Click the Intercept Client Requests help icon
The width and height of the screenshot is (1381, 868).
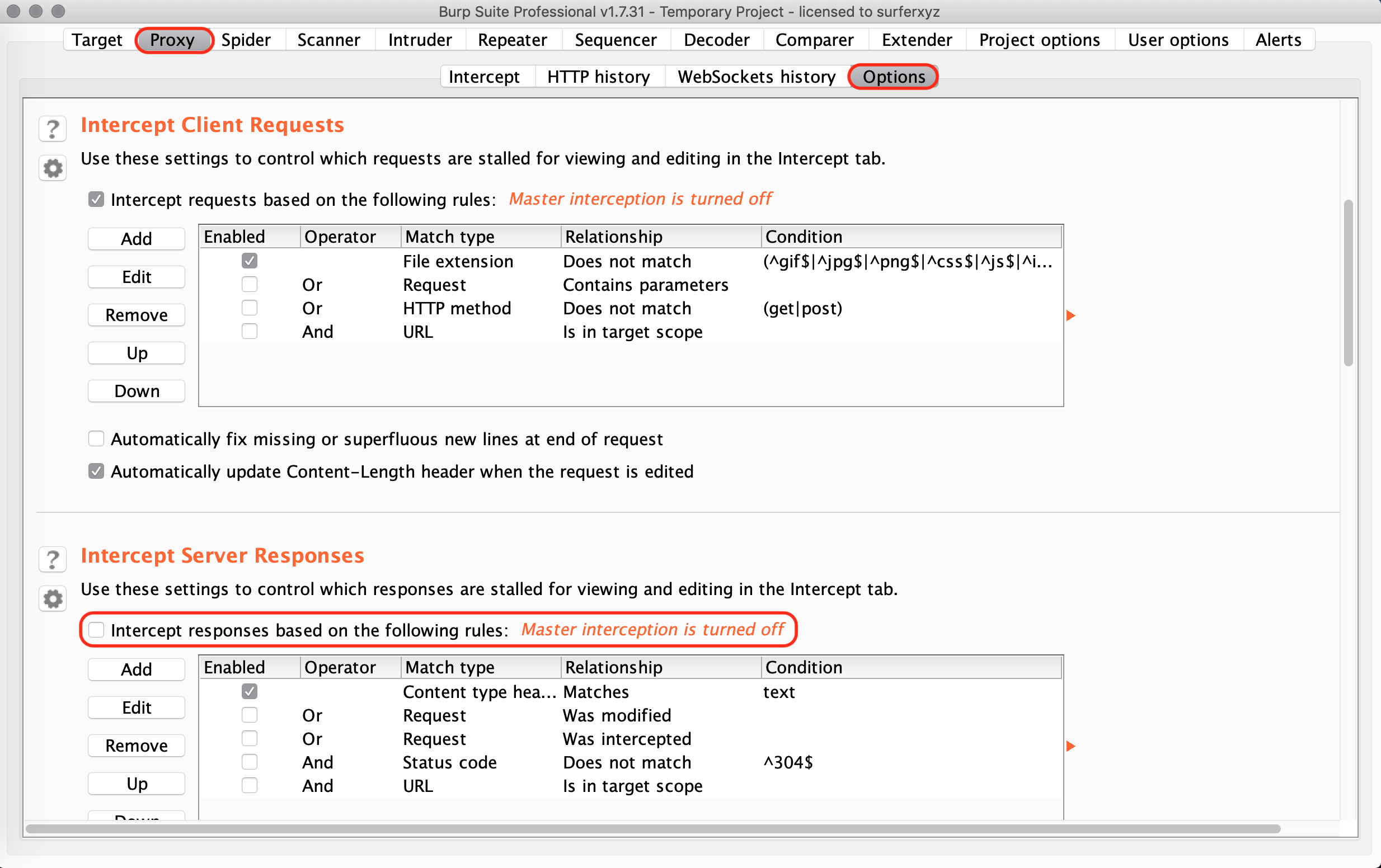pos(53,129)
